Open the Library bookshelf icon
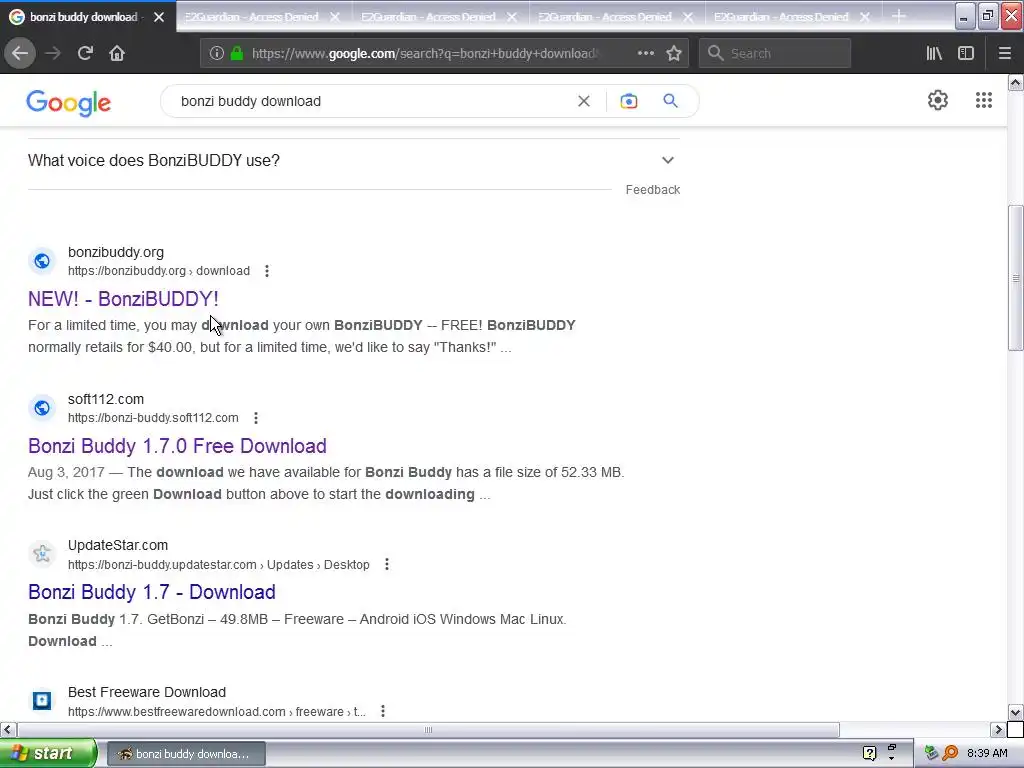Viewport: 1024px width, 768px height. tap(934, 54)
